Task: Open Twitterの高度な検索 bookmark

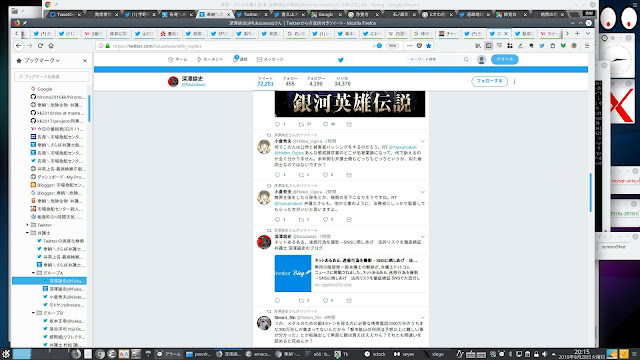Action: coord(60,241)
